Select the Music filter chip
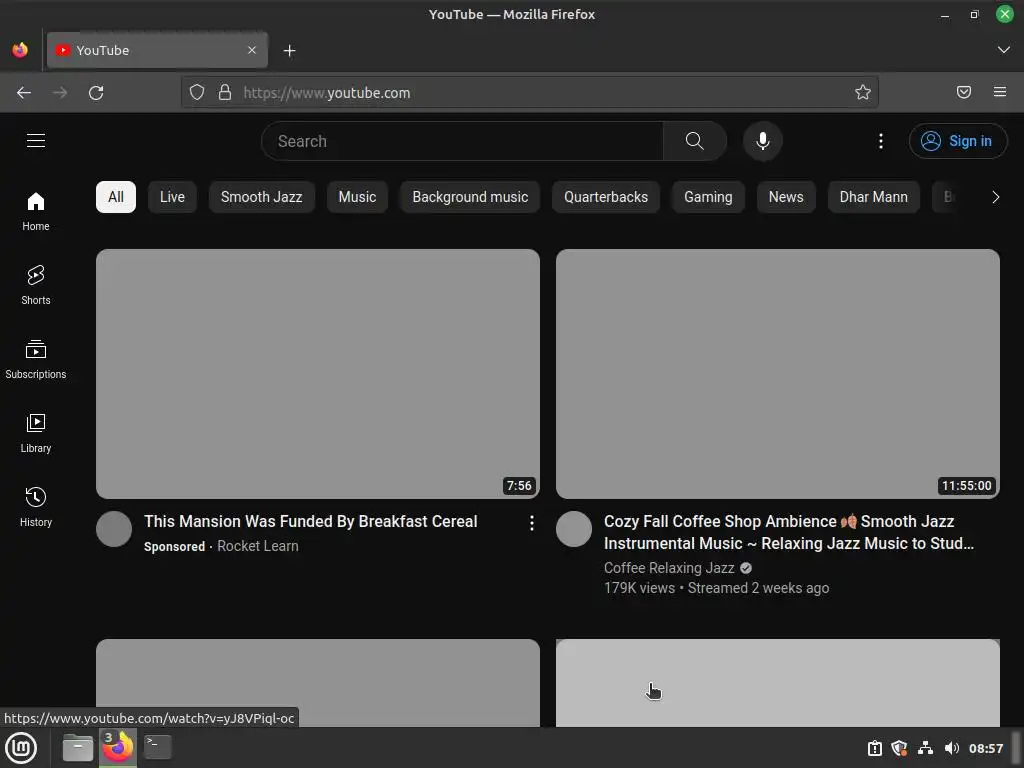The height and width of the screenshot is (768, 1024). (x=357, y=197)
